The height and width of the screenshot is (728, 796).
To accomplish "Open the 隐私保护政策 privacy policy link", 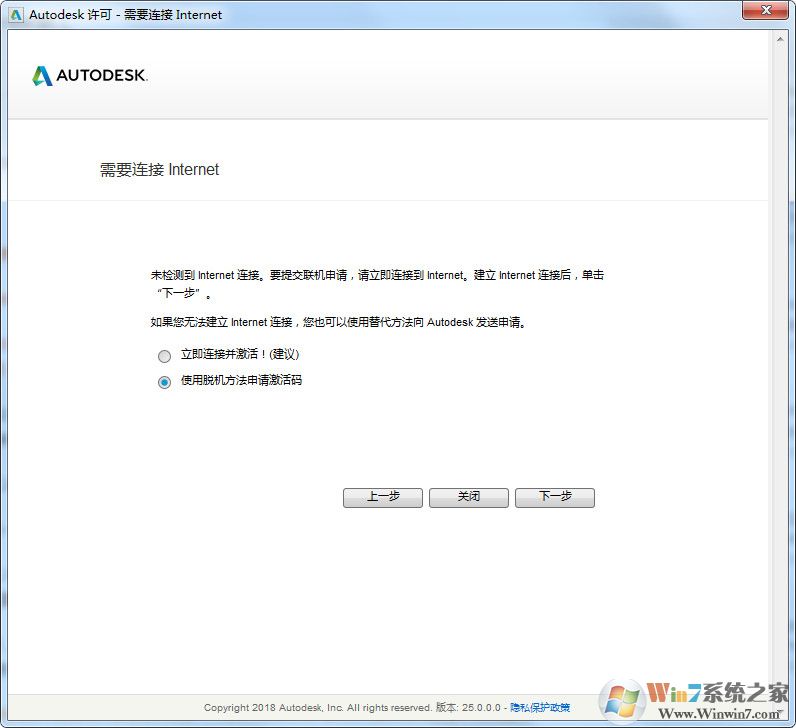I will tap(540, 707).
